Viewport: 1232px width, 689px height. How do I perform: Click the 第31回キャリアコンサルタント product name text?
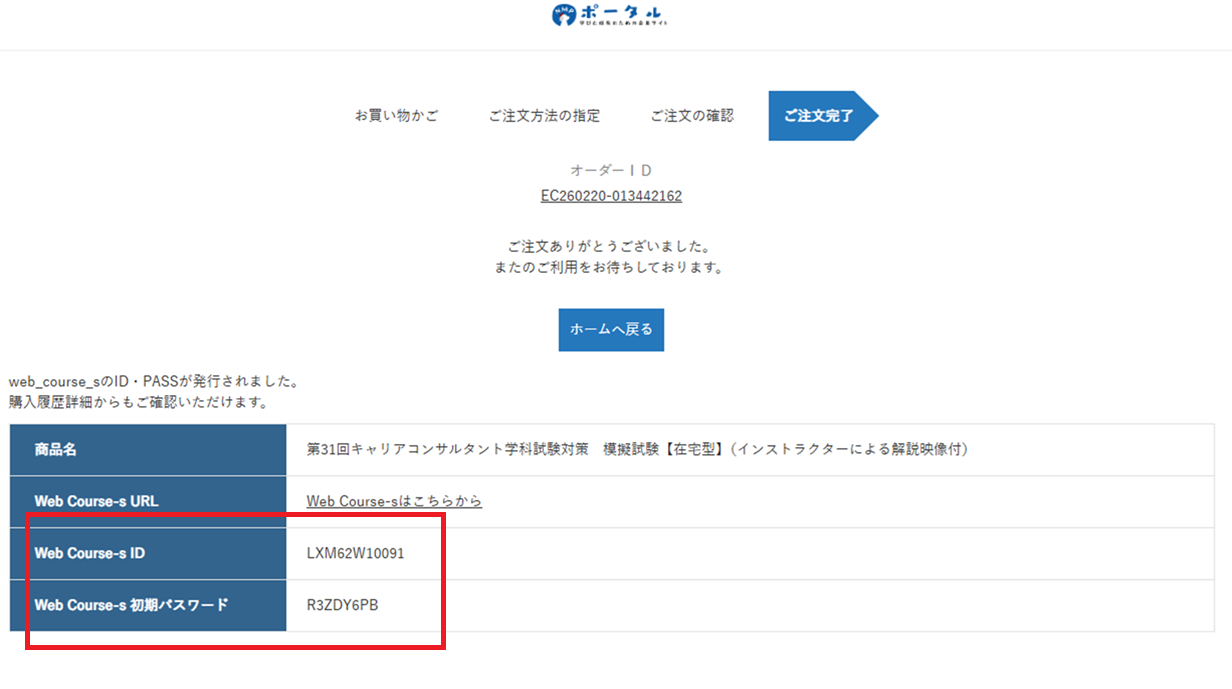(x=637, y=450)
